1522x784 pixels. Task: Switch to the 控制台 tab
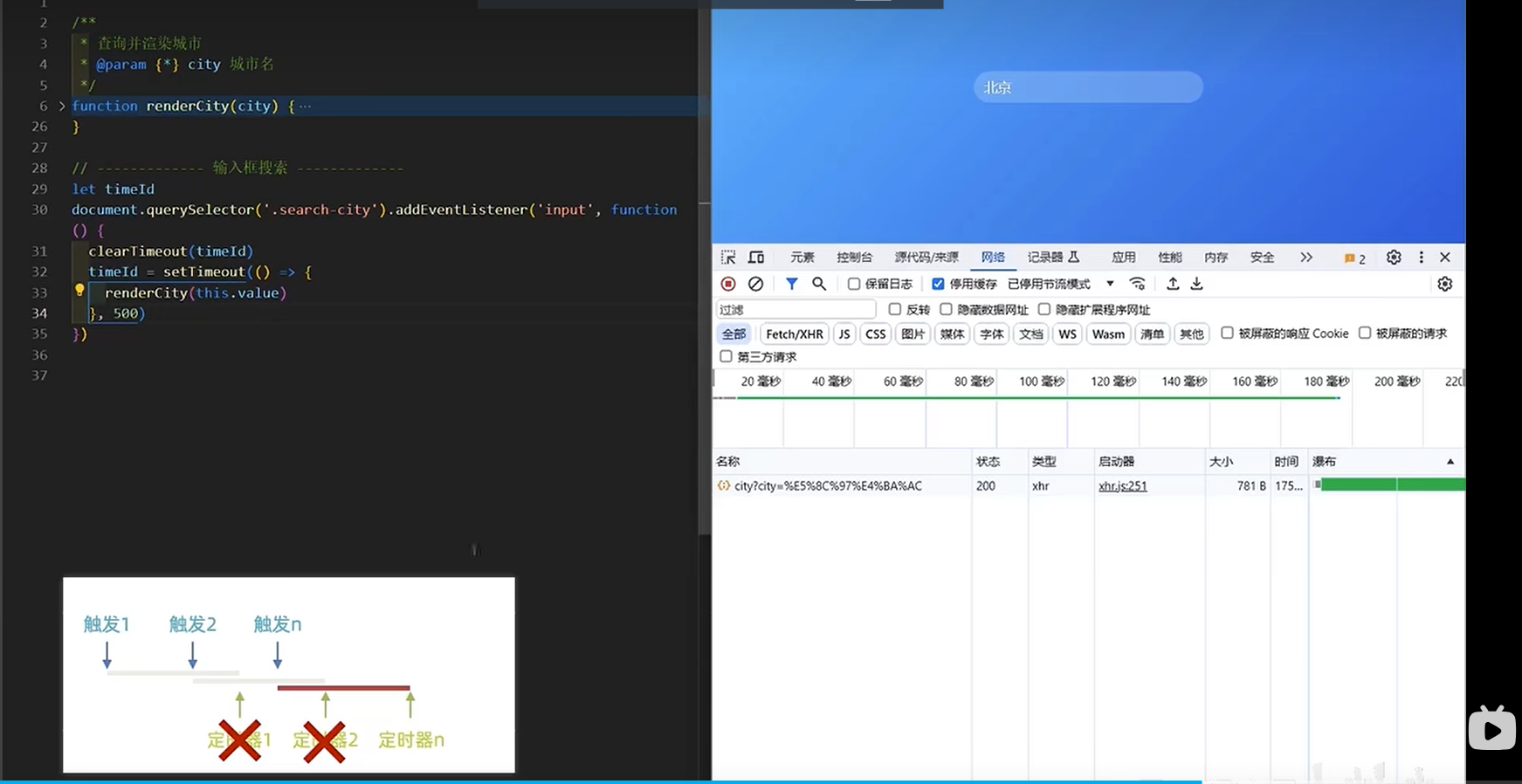coord(854,258)
